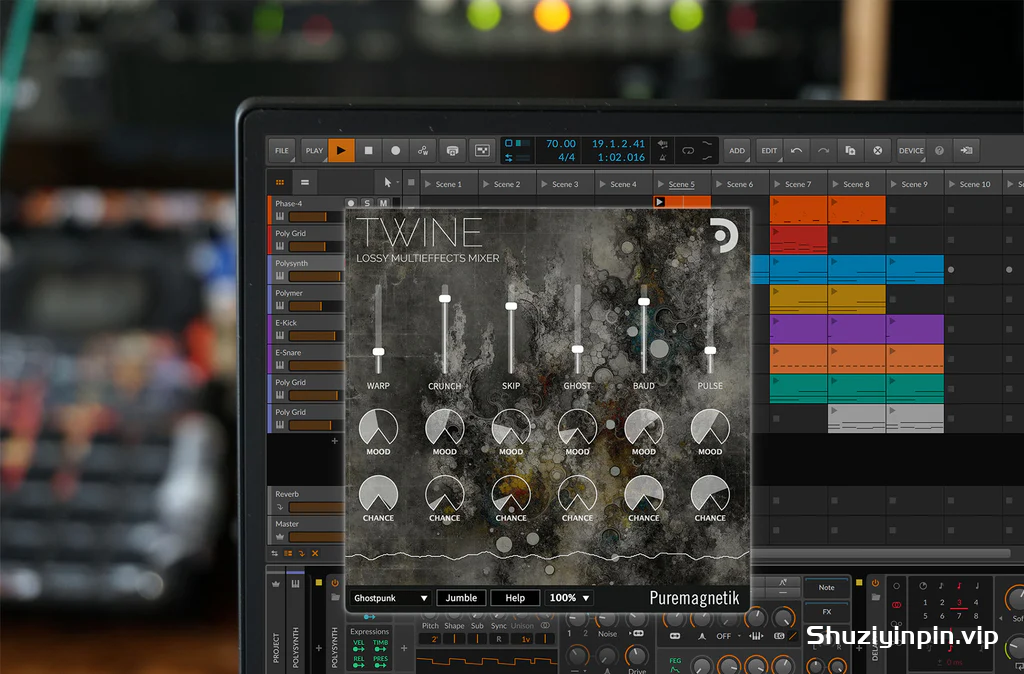Screen dimensions: 1024x674
Task: Click the WARP slider handle
Action: click(378, 351)
